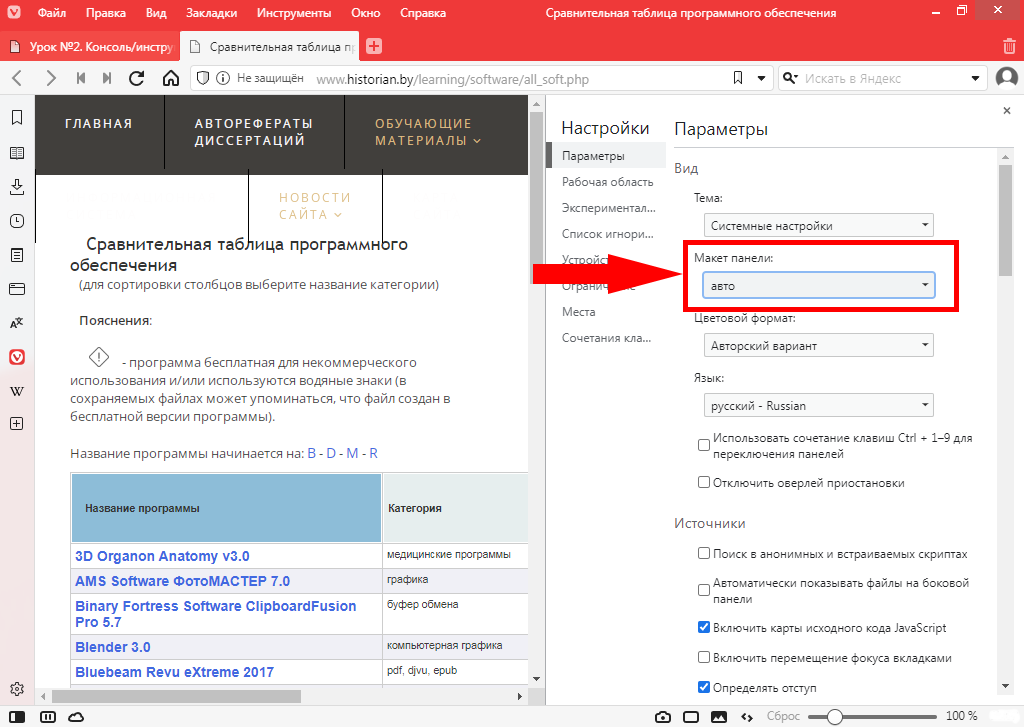This screenshot has height=727, width=1024.
Task: Open the Downloads panel in sidebar
Action: coord(17,187)
